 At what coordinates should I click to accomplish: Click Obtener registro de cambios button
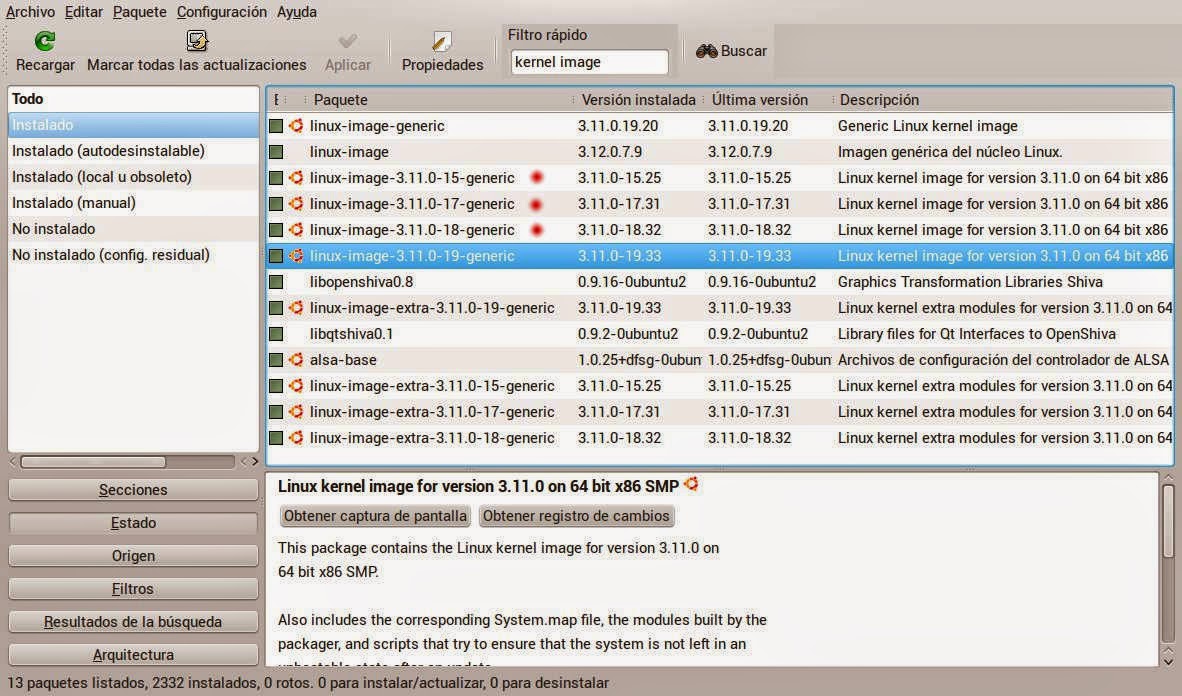576,516
